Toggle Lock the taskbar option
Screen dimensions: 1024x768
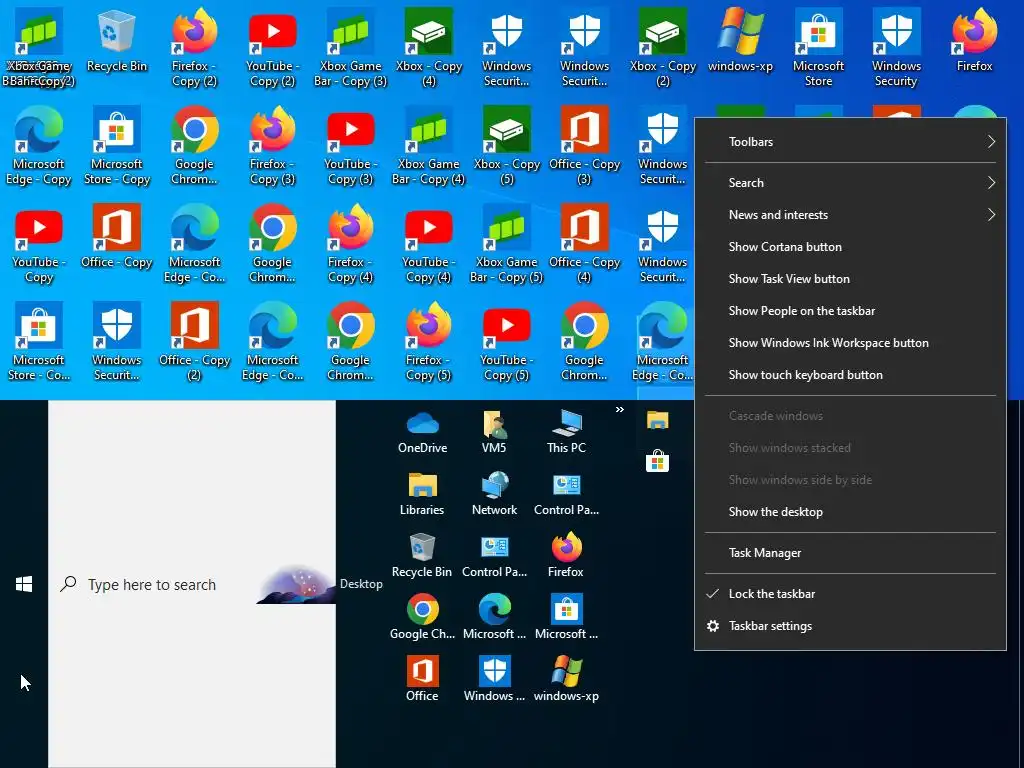(850, 594)
